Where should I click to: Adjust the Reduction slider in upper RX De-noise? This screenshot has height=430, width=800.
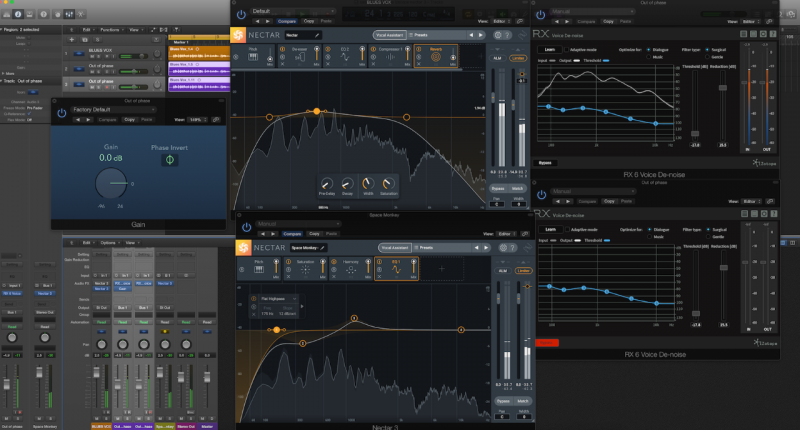pyautogui.click(x=723, y=88)
